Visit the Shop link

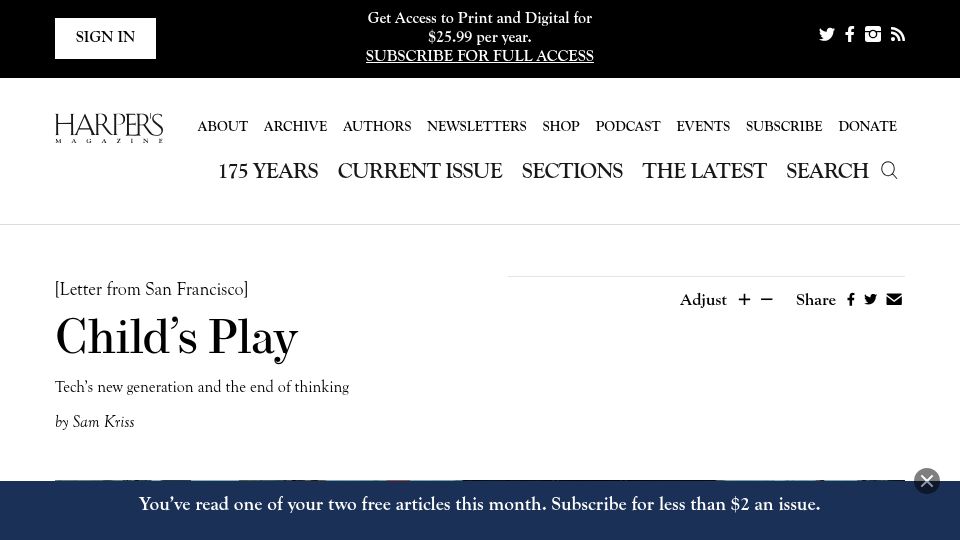561,126
